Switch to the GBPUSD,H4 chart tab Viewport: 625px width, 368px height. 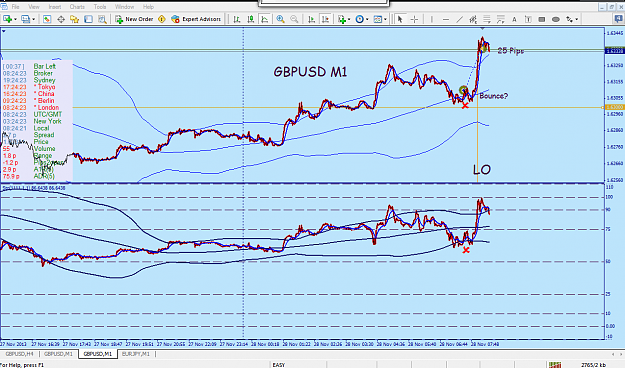19,354
